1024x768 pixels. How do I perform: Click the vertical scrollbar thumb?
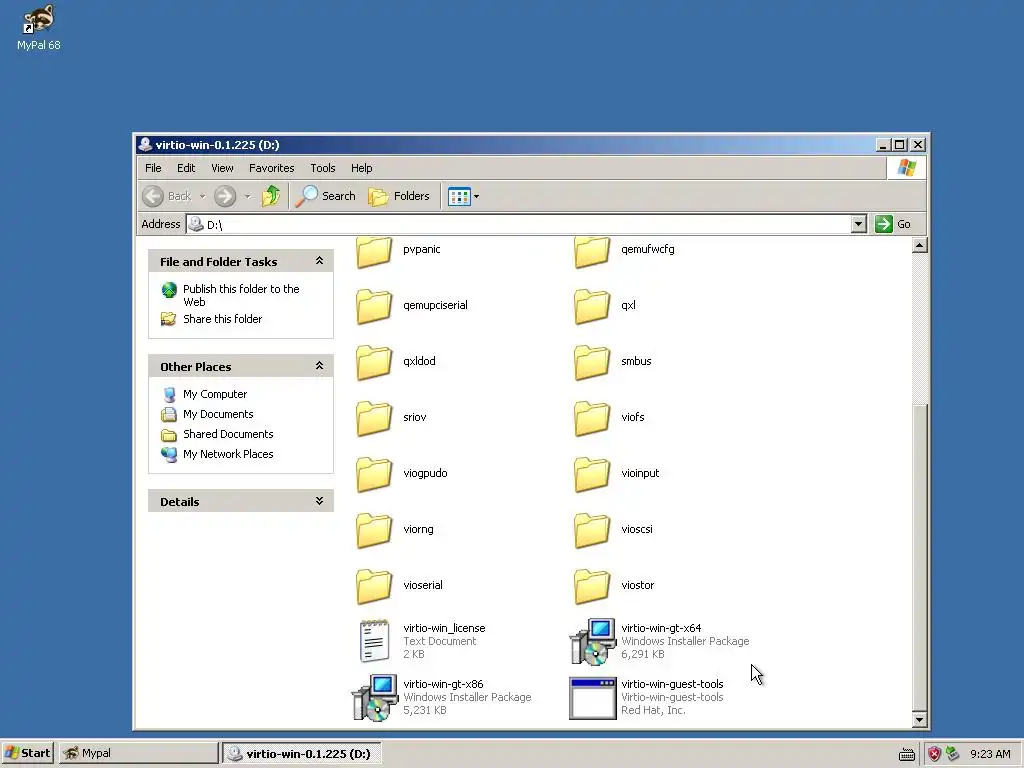(920, 556)
